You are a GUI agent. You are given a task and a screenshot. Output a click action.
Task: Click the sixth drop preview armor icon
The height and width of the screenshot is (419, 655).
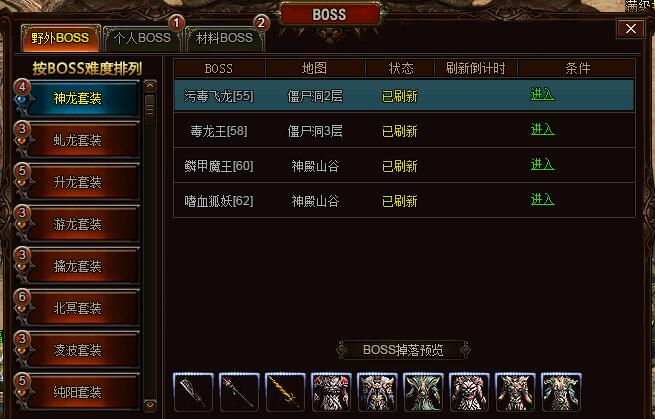coord(423,392)
